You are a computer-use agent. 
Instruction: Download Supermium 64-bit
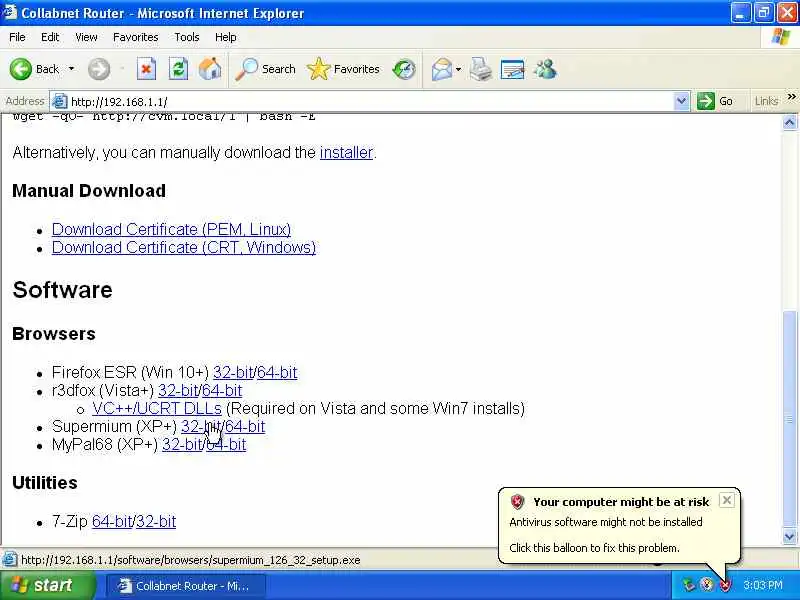point(245,426)
